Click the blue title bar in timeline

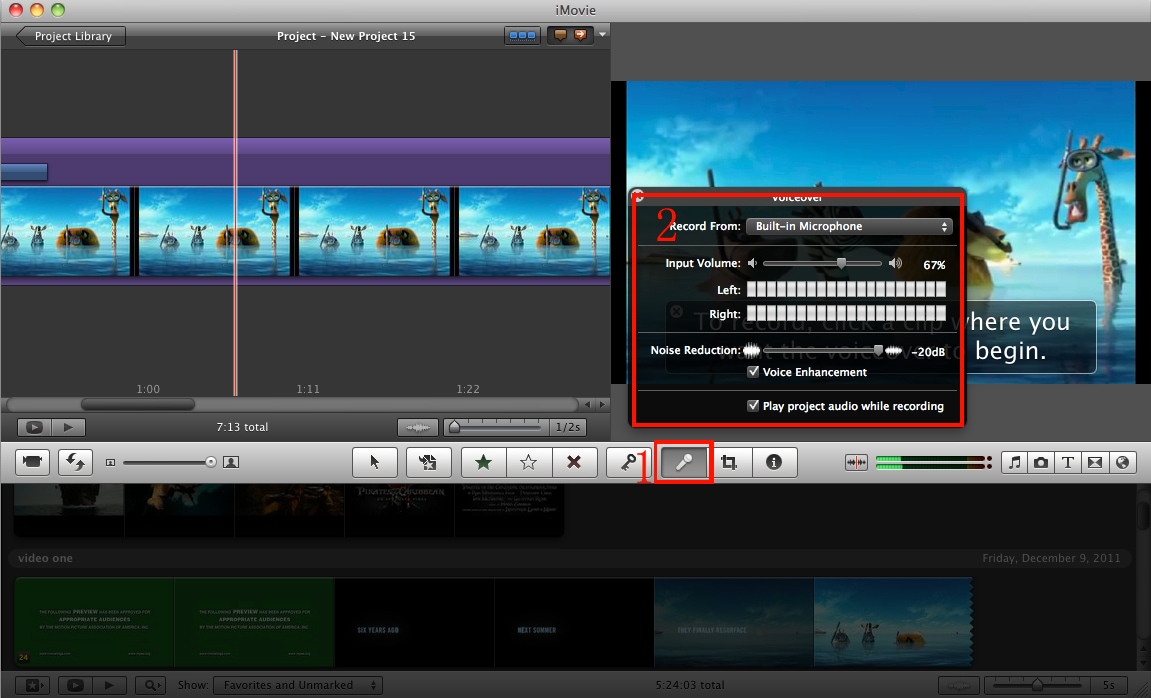24,172
